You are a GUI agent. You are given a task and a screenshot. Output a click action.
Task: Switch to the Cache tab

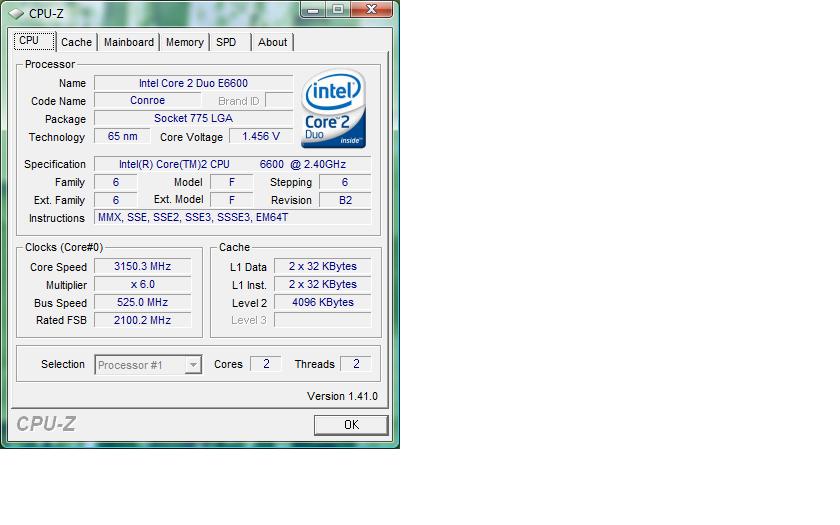77,42
